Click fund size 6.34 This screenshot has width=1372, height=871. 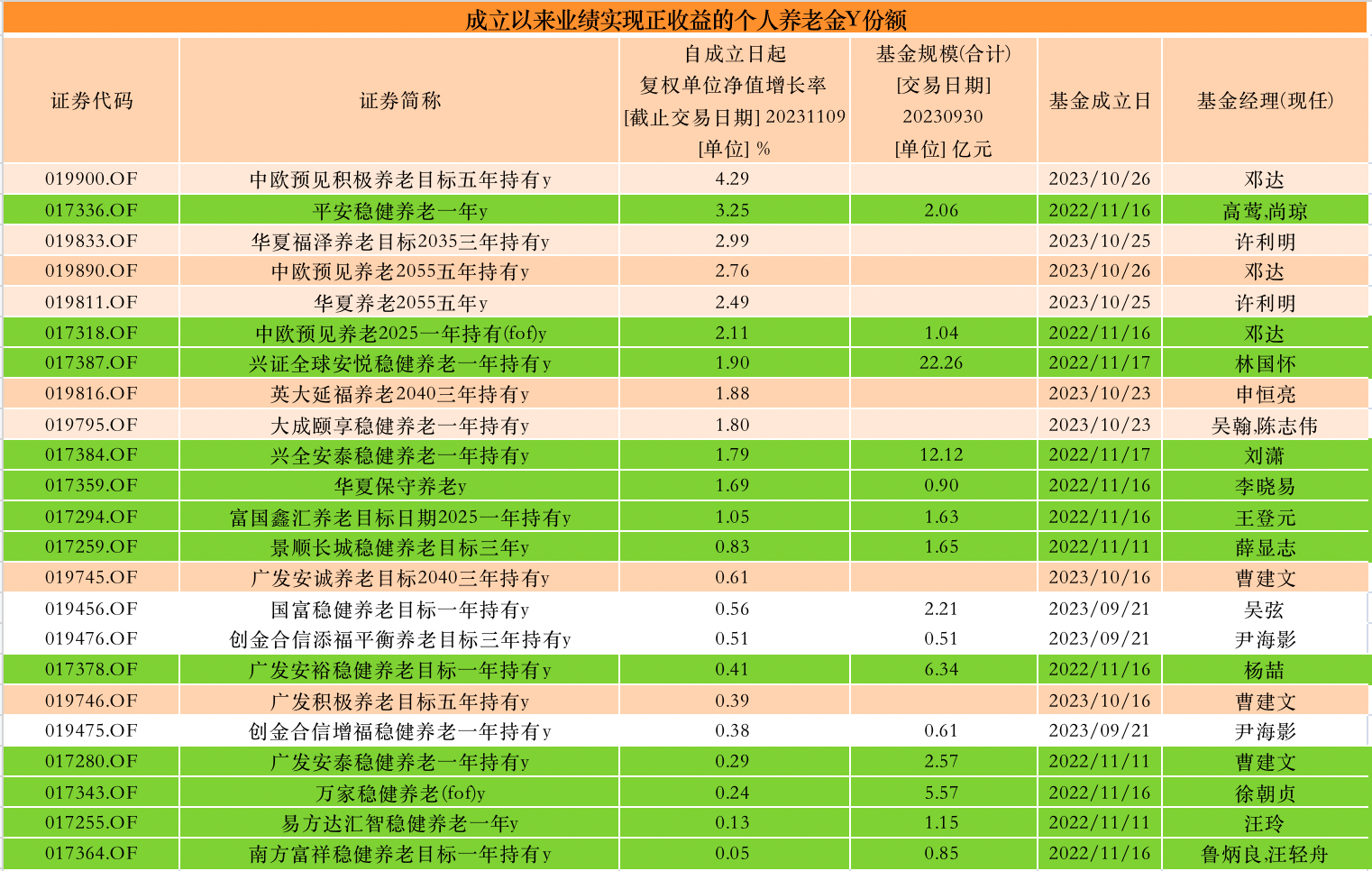(941, 669)
